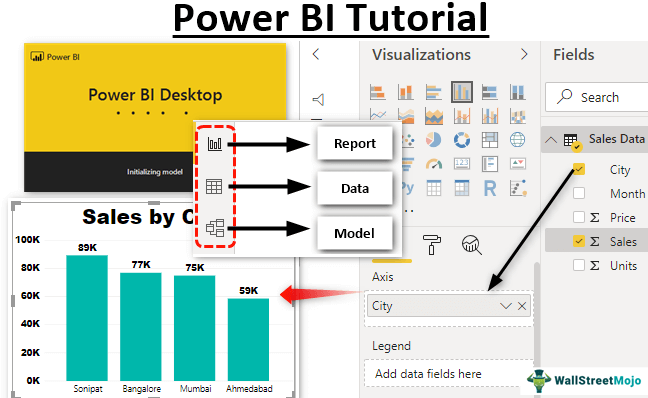Check the Month field checkbox
648x398 pixels.
(579, 193)
